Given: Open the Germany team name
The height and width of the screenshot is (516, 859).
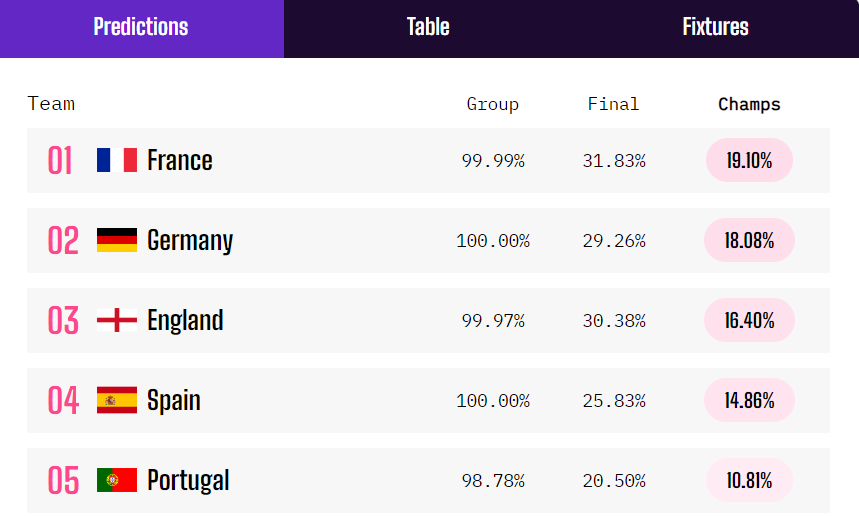Looking at the screenshot, I should [x=190, y=240].
